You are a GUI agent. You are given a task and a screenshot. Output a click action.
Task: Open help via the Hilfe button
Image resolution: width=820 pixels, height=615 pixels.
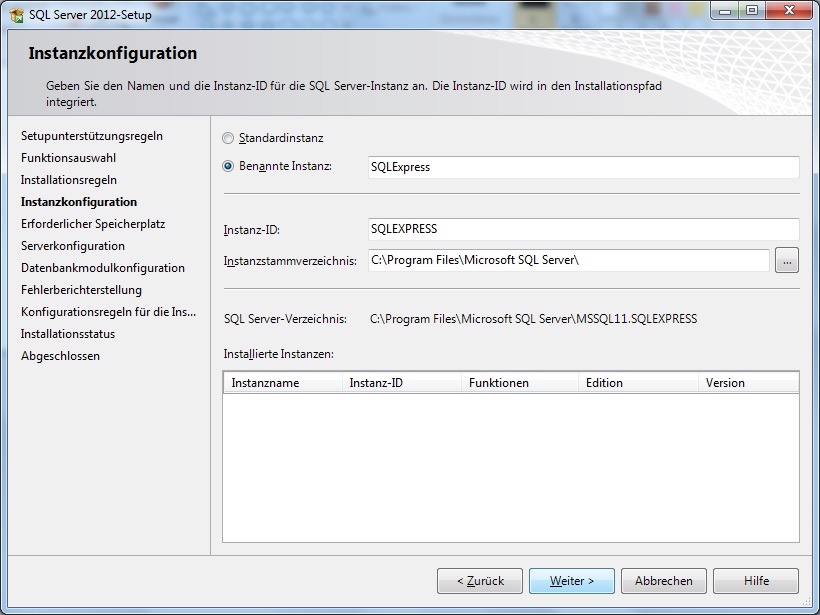tap(756, 581)
